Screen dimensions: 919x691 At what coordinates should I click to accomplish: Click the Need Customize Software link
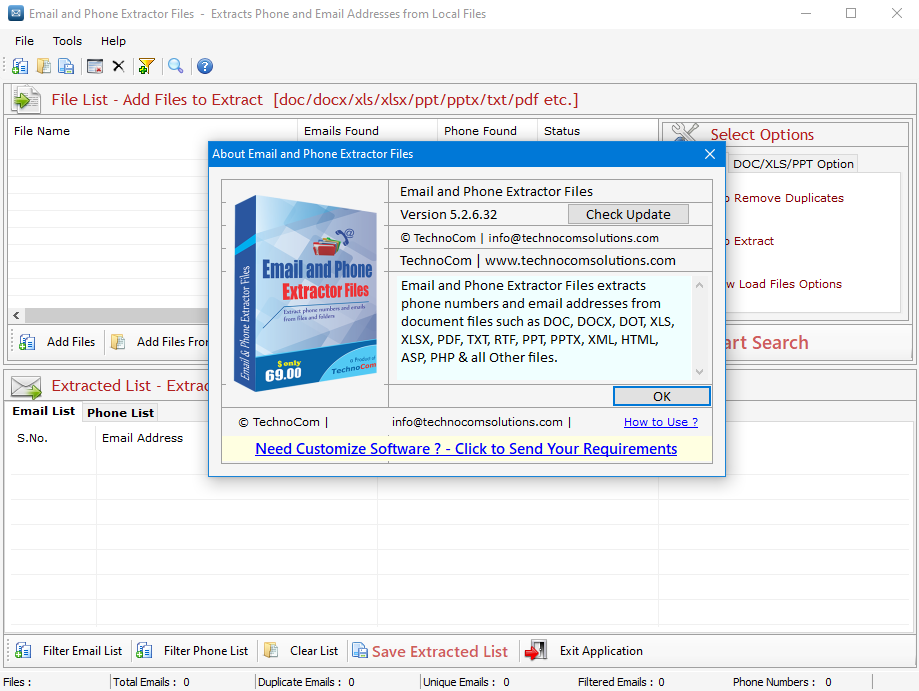point(466,448)
